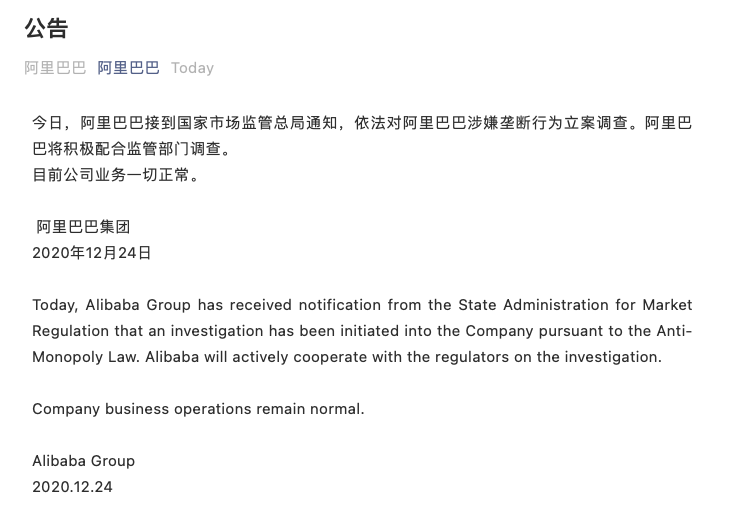Click the text Anti- at line end
Screen dimensions: 747x529
675,331
